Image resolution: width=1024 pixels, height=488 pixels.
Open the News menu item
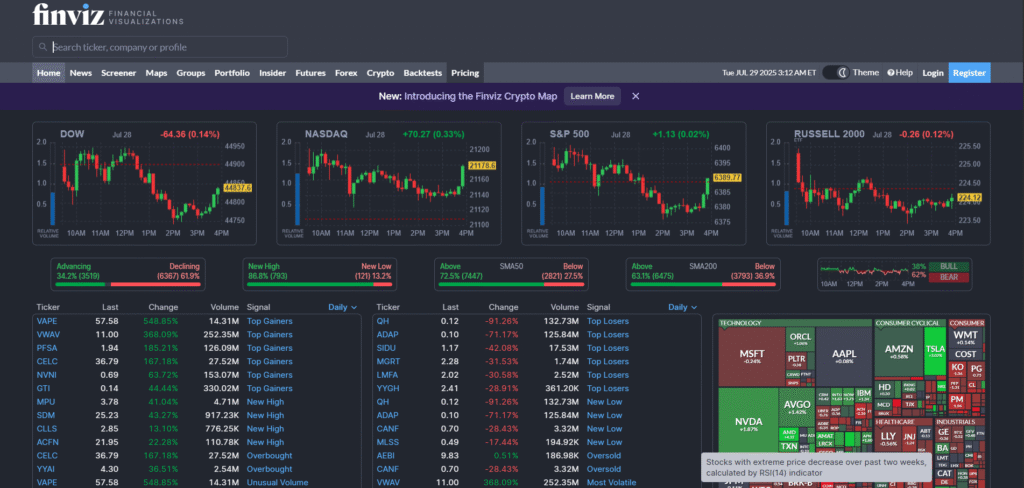point(81,73)
